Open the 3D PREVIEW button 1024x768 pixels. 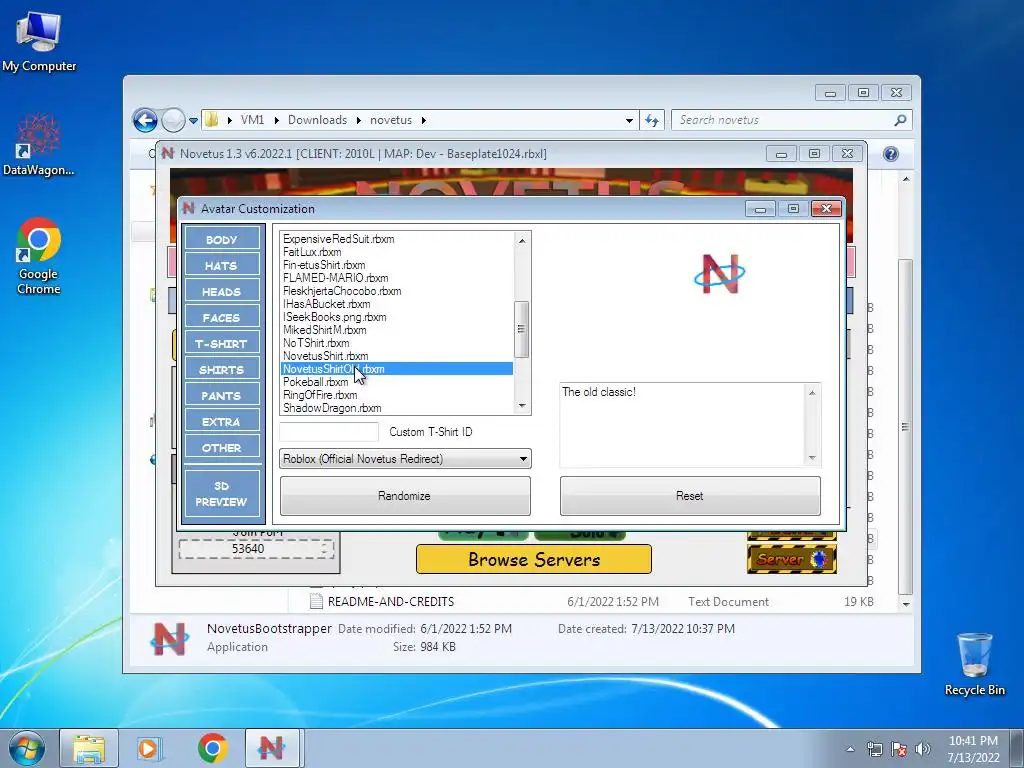[x=222, y=494]
